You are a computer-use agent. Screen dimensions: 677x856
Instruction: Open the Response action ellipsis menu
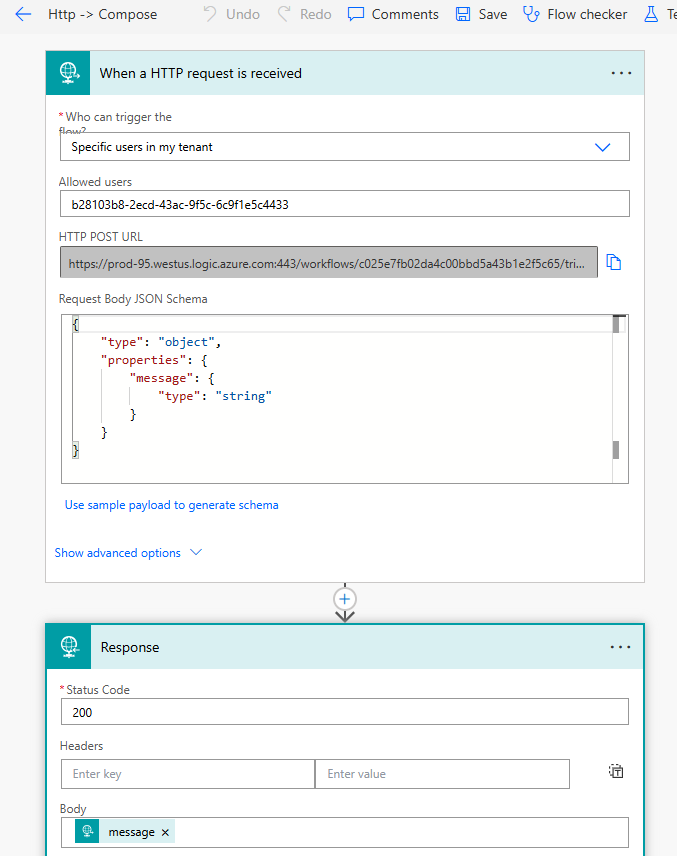pos(621,646)
